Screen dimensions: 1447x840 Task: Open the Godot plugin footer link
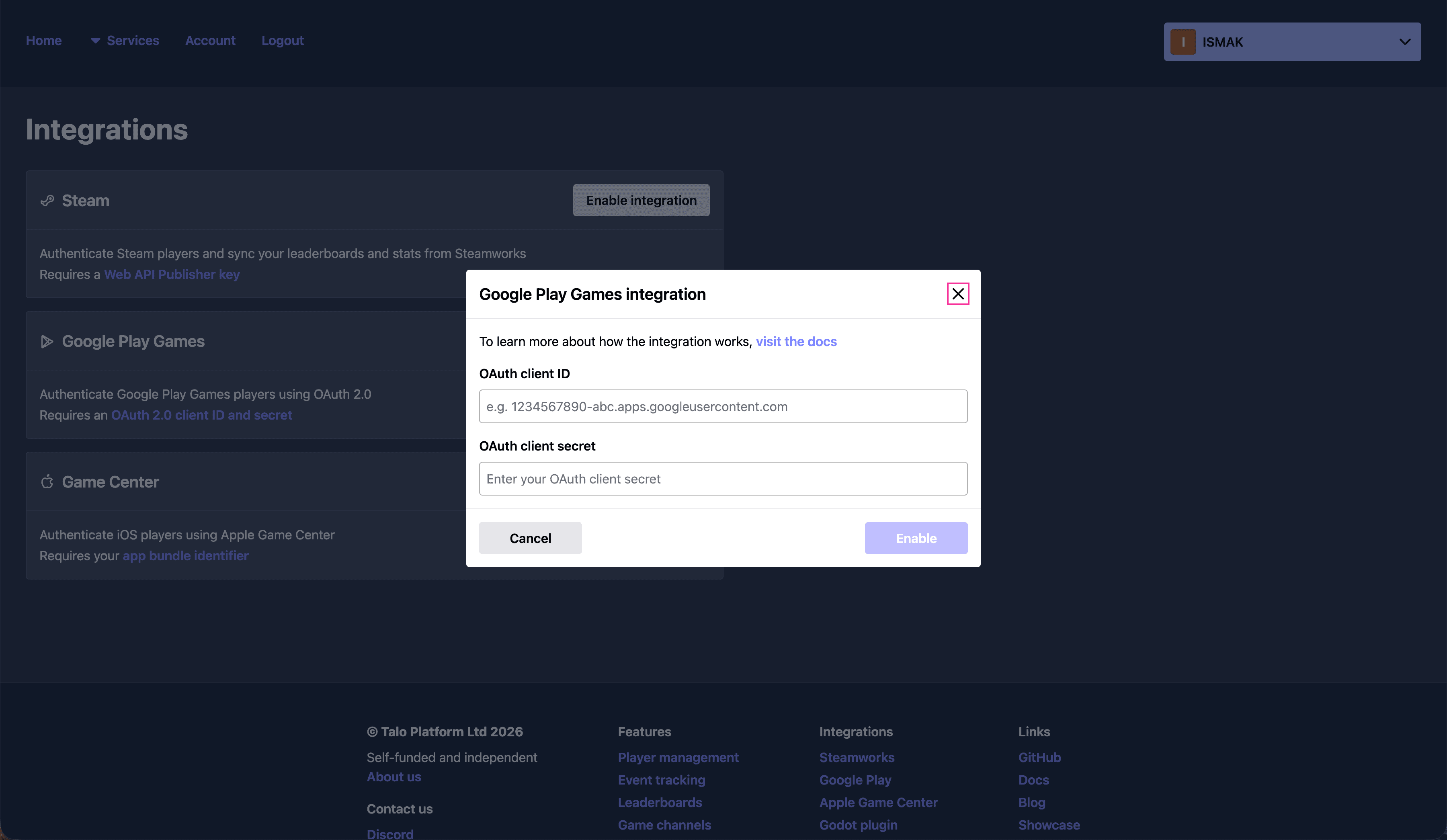pyautogui.click(x=859, y=824)
